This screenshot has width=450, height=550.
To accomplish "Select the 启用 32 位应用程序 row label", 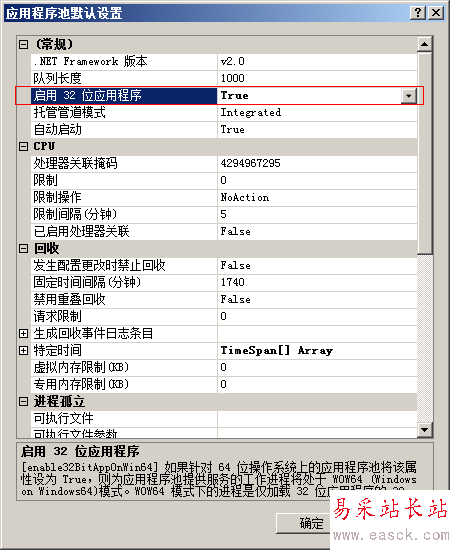I will 124,95.
